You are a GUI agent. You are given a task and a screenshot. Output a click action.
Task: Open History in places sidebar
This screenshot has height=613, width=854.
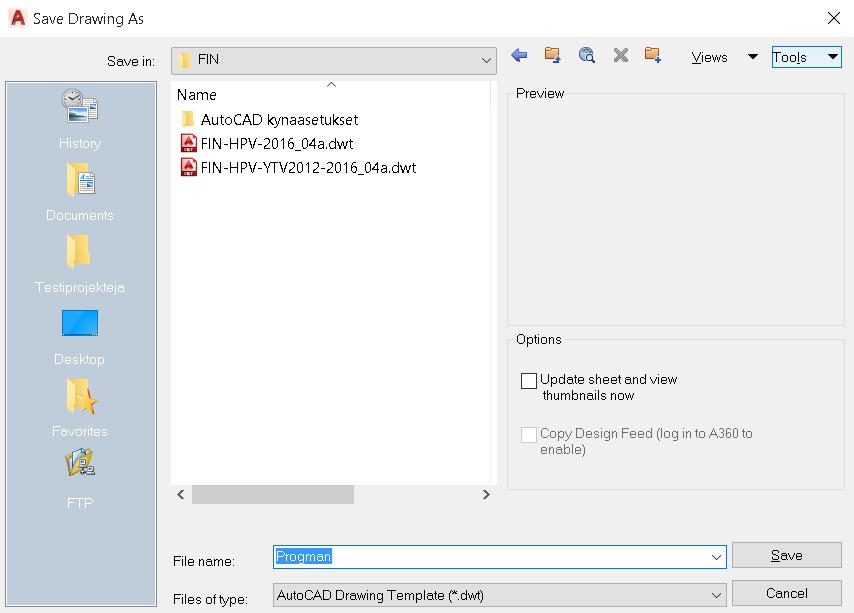coord(80,119)
